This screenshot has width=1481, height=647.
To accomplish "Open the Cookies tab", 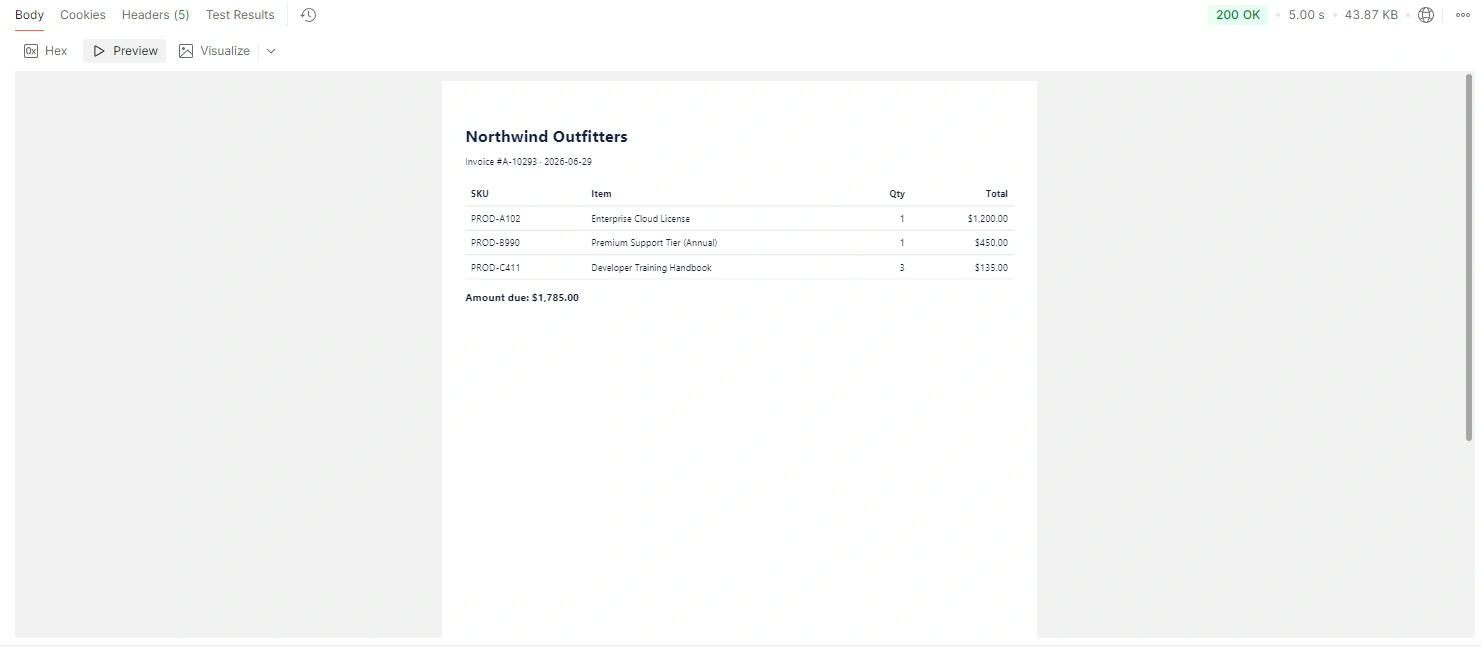I will [83, 15].
